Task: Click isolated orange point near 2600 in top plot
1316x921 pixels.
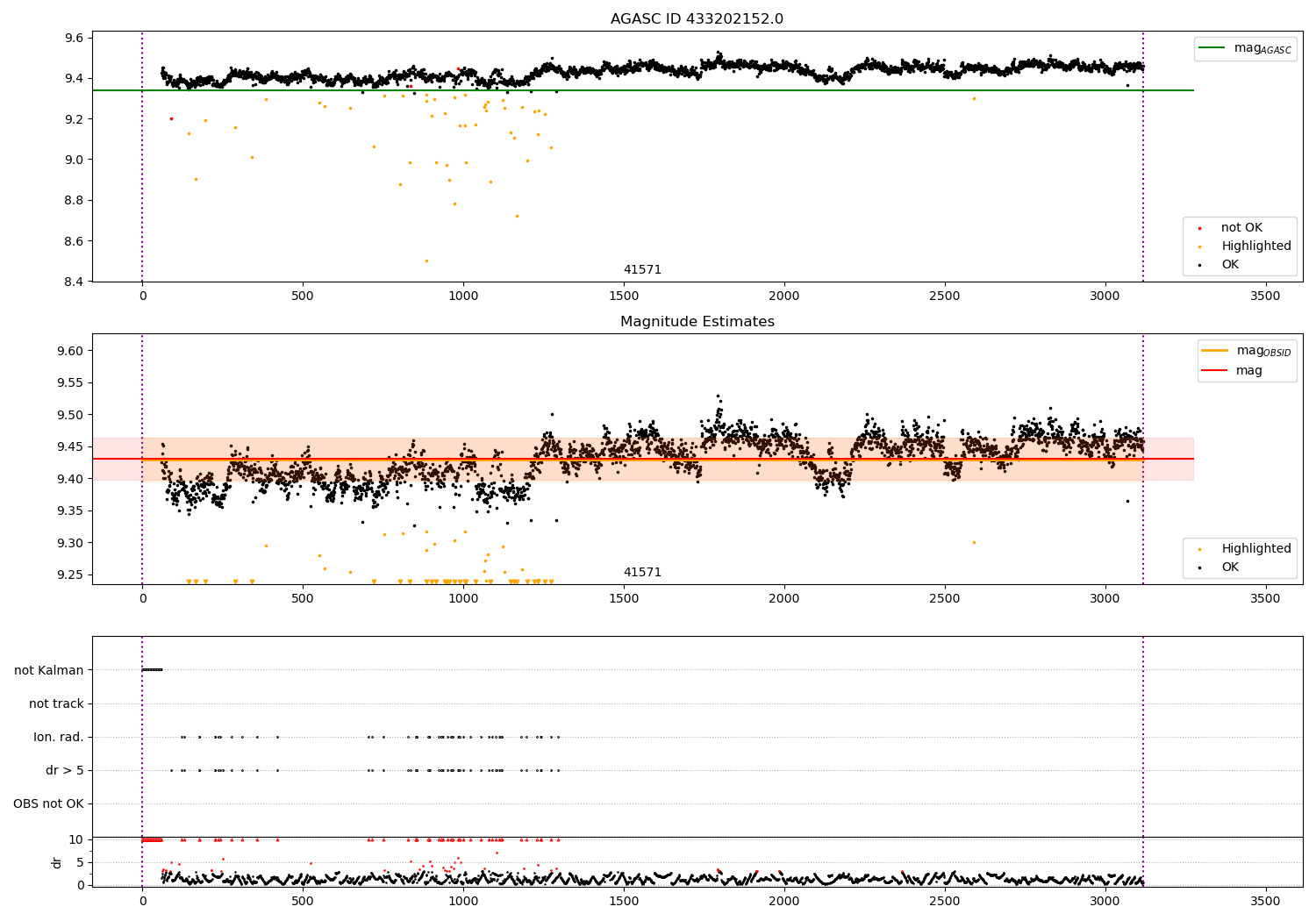Action: 974,98
